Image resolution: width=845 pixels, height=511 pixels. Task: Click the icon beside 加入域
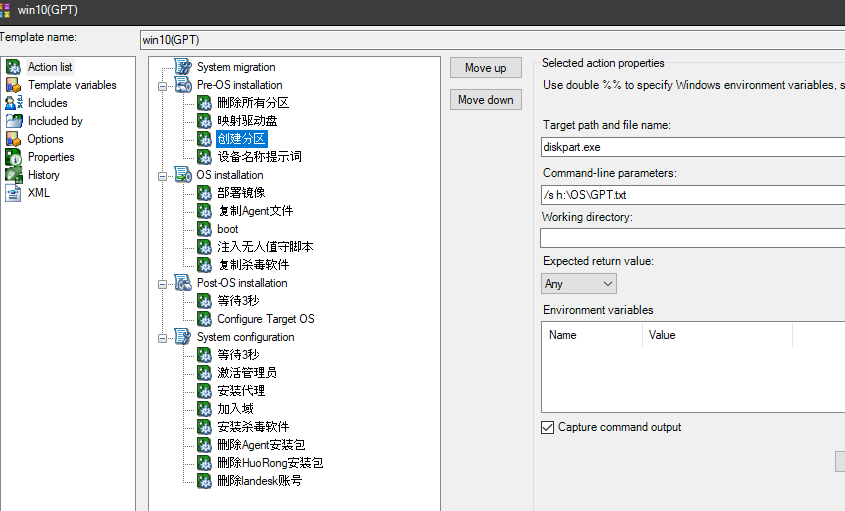pos(204,409)
